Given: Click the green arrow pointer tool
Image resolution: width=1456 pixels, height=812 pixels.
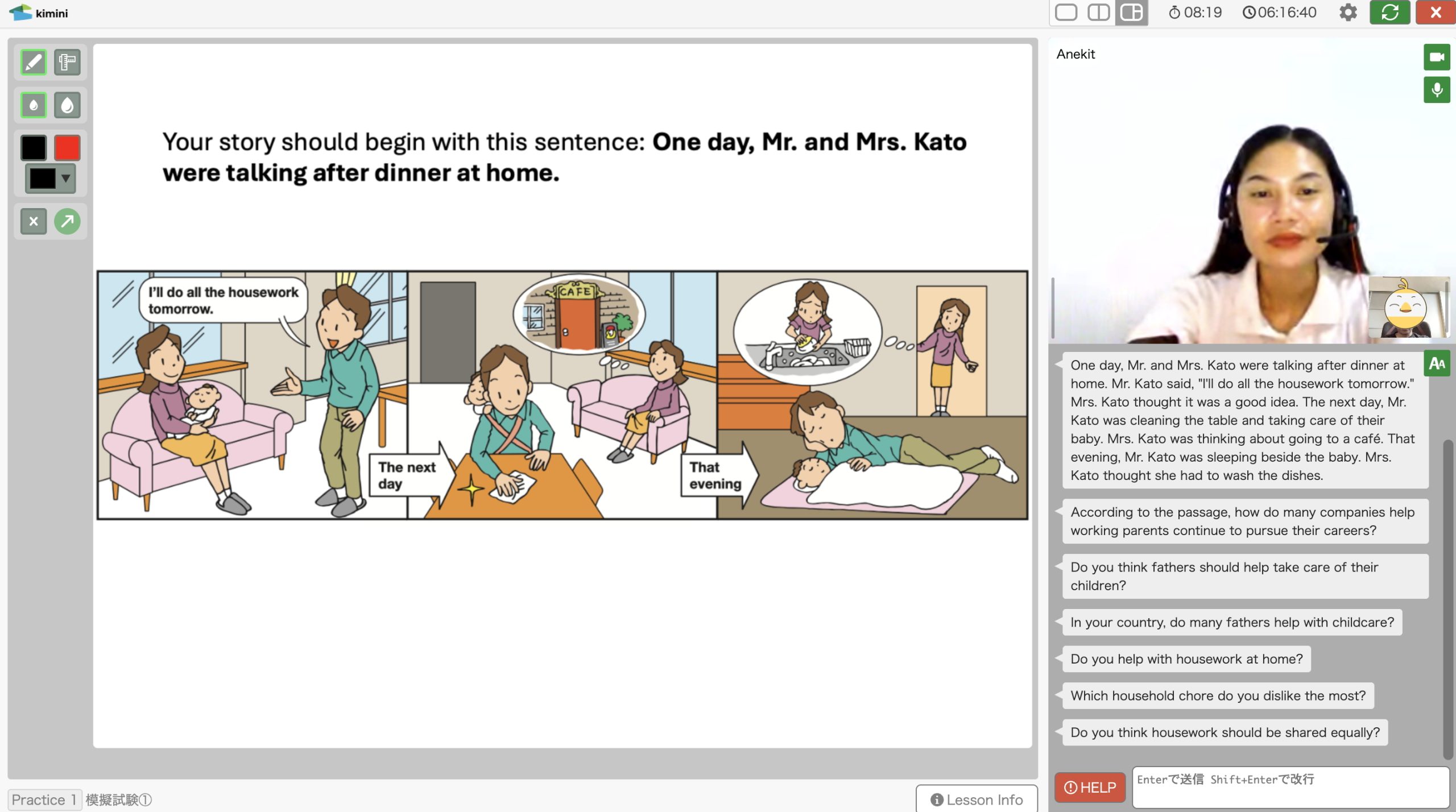Looking at the screenshot, I should (x=67, y=221).
